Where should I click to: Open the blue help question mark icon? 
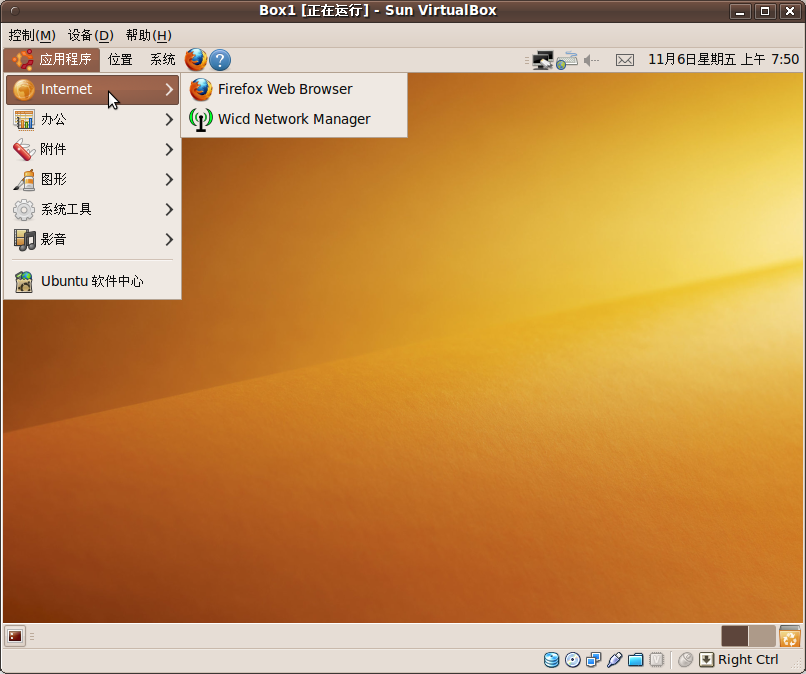pyautogui.click(x=220, y=60)
